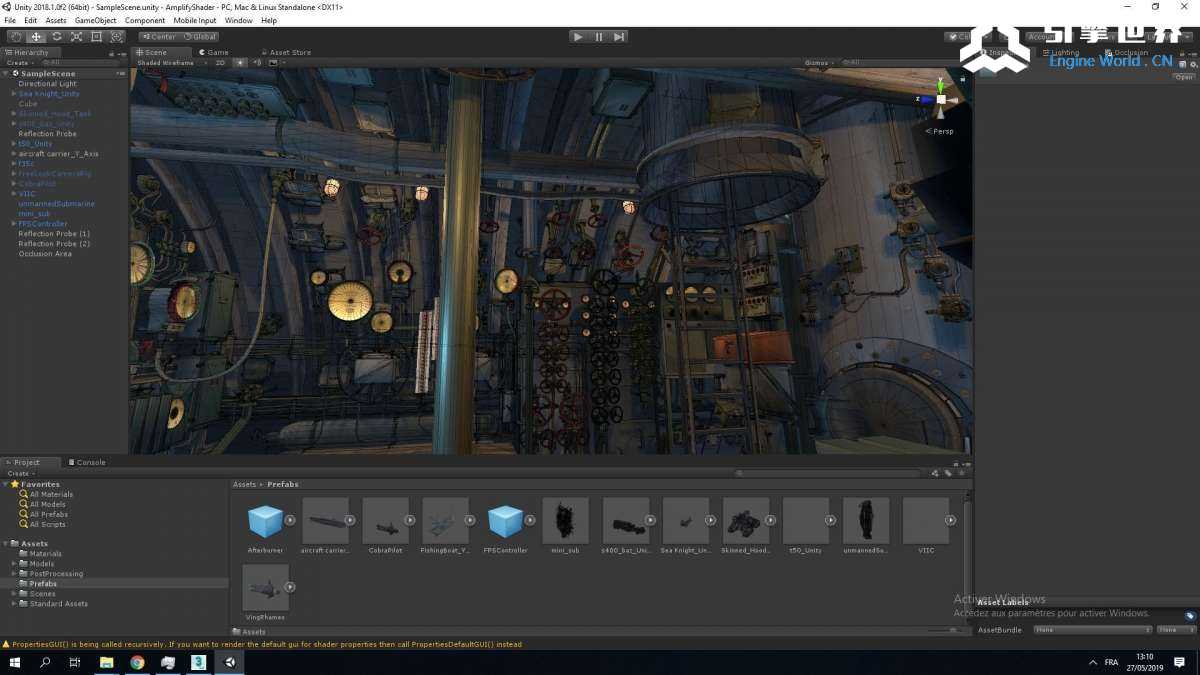Click the Project panel search field

pos(829,473)
